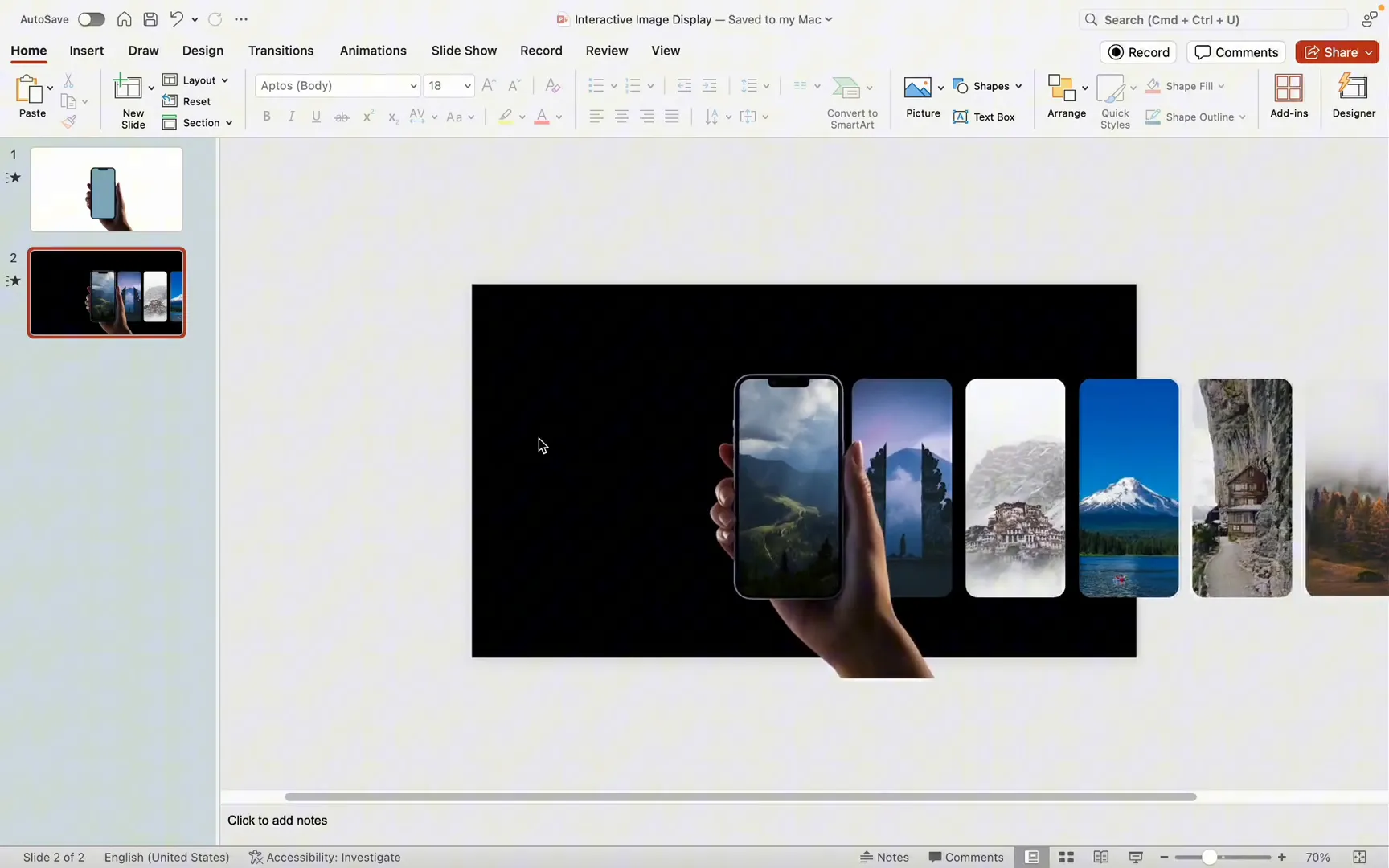Select slide 1 thumbnail
This screenshot has height=868, width=1389.
click(x=106, y=190)
